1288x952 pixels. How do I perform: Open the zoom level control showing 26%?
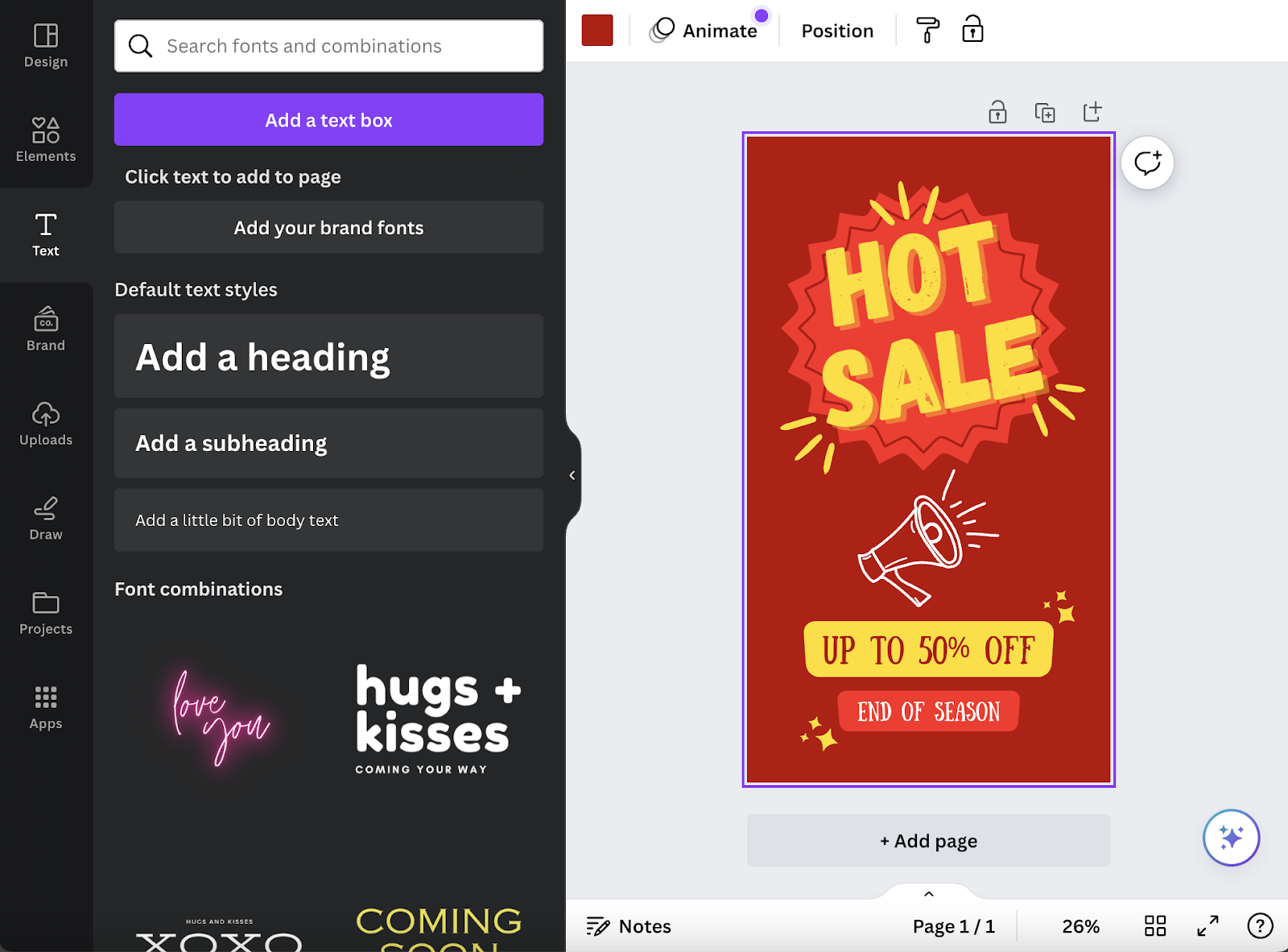point(1081,926)
